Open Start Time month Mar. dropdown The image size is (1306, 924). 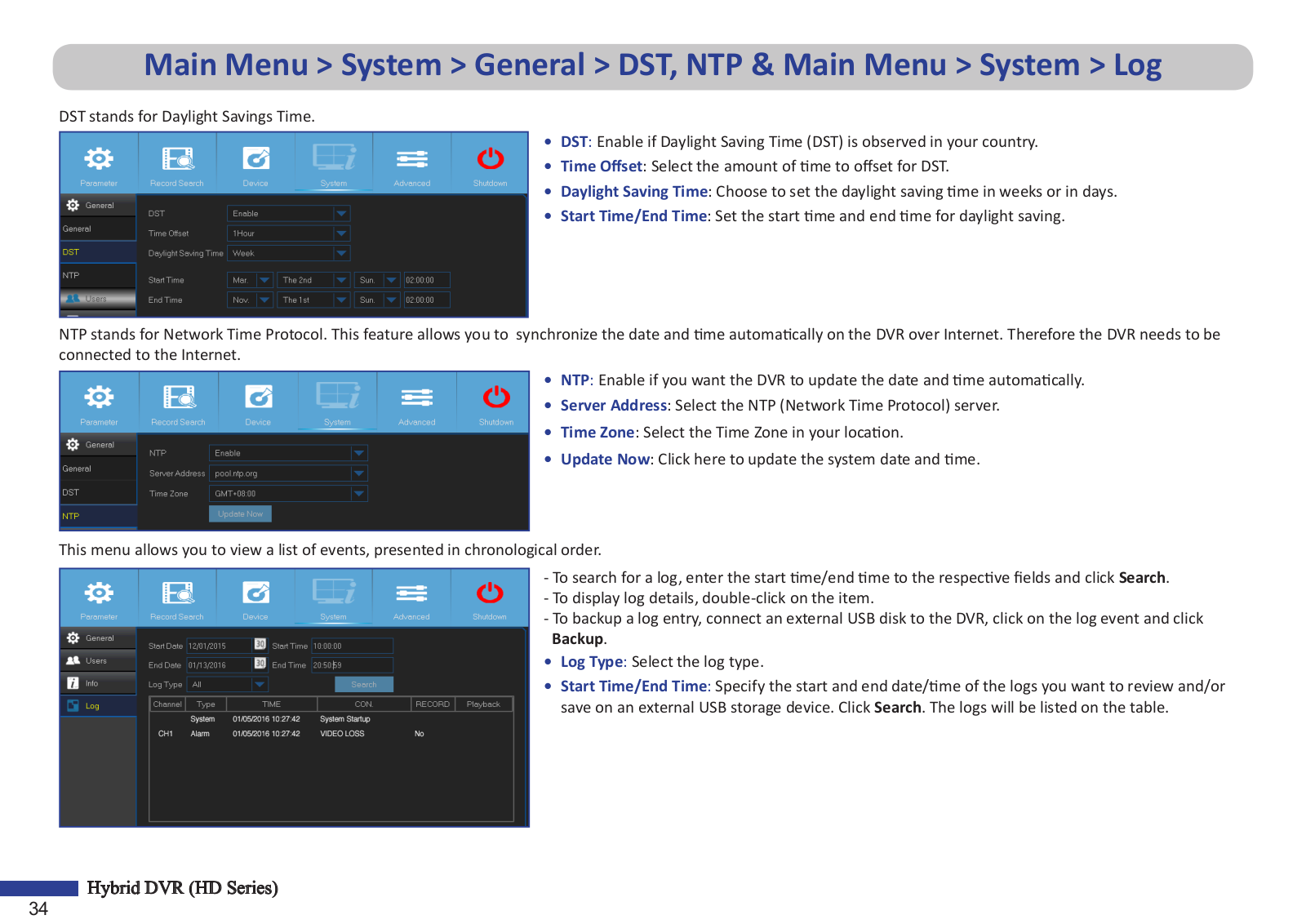tap(250, 280)
